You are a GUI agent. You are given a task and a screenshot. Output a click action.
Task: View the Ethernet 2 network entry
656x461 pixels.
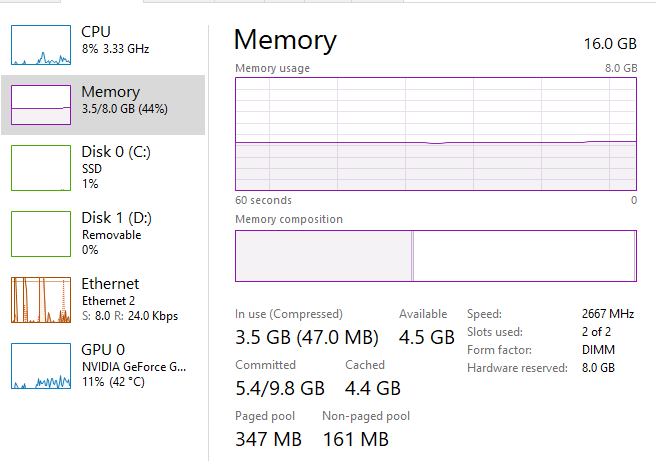(103, 300)
